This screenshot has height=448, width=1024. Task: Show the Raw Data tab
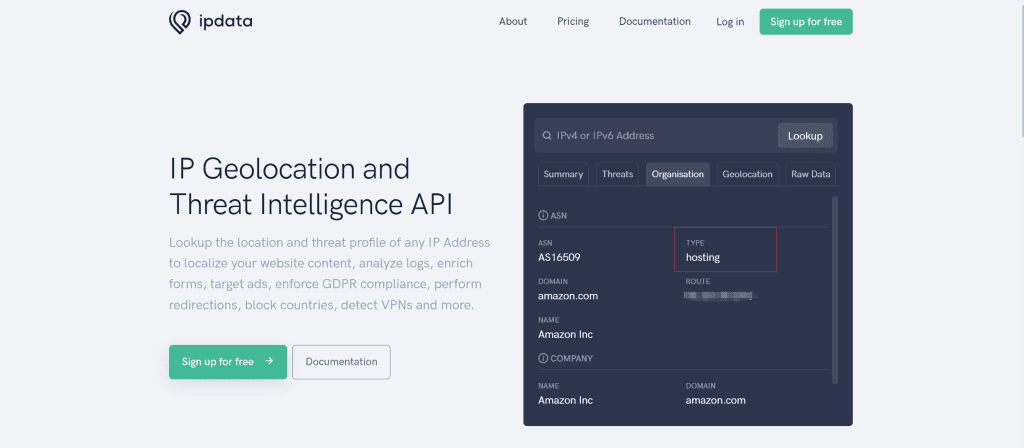(810, 174)
